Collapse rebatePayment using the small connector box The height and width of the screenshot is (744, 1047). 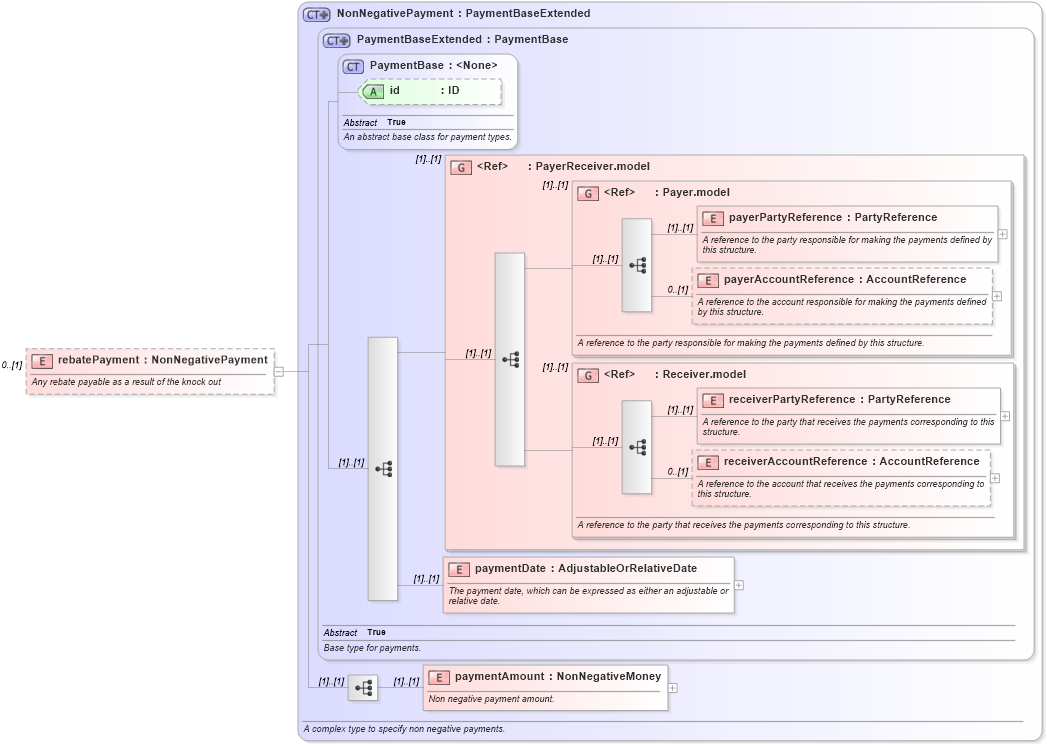click(277, 371)
